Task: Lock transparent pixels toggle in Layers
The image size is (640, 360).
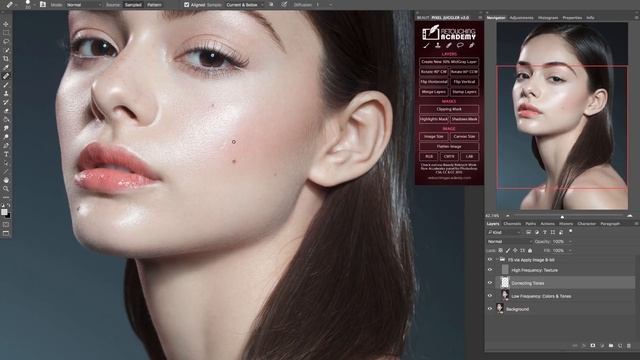Action: click(x=500, y=250)
